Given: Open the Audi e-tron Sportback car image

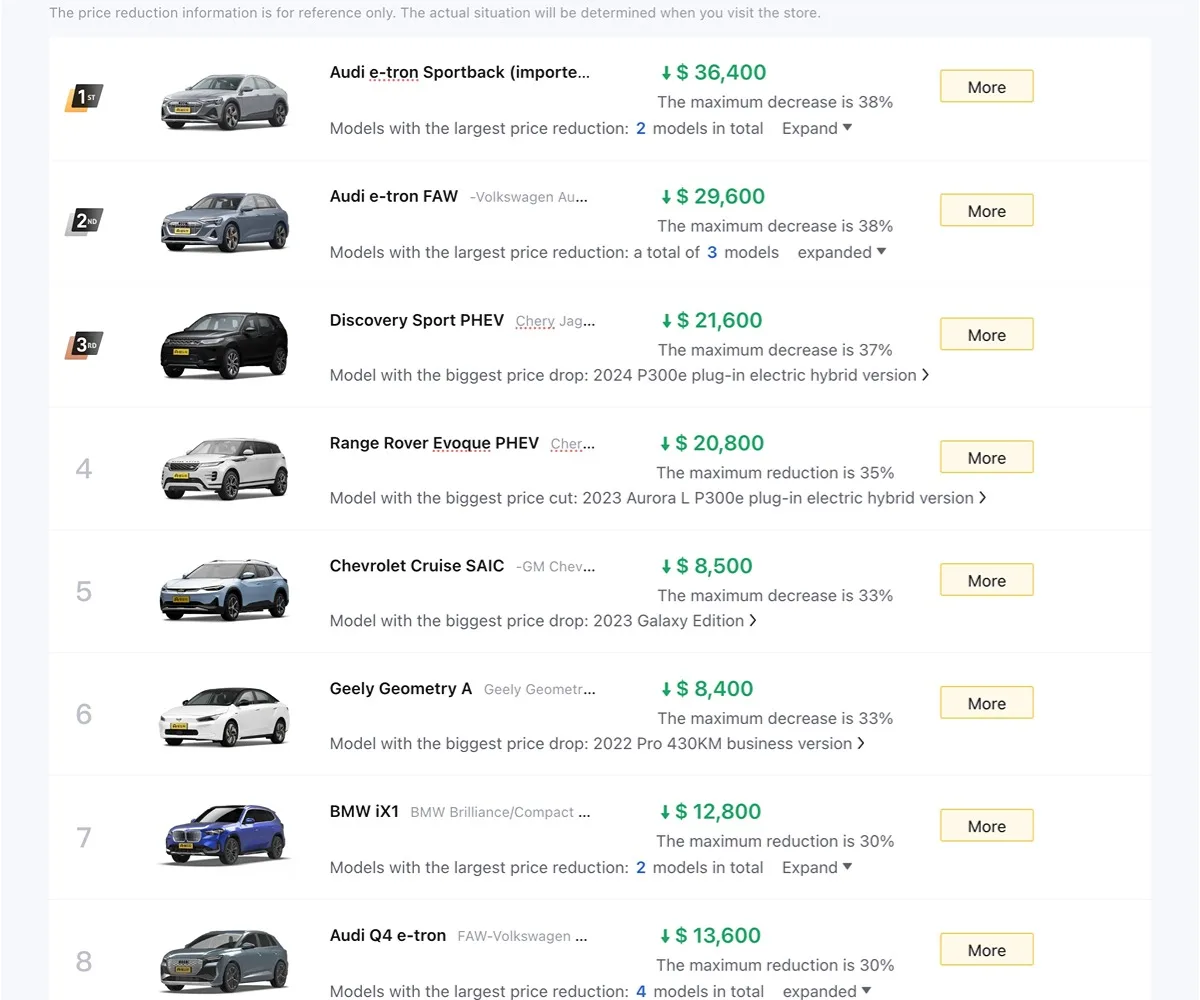Looking at the screenshot, I should pyautogui.click(x=225, y=101).
